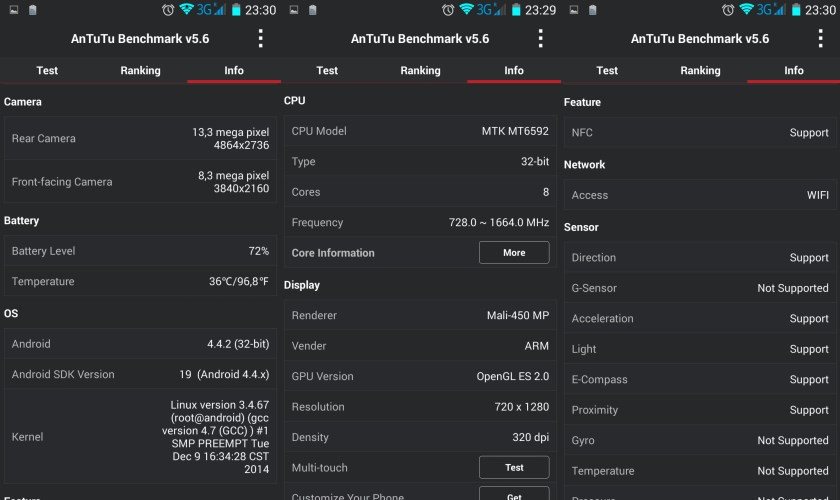Tap the alarm clock icon above the Camera screen
840x500 pixels.
pyautogui.click(x=167, y=10)
